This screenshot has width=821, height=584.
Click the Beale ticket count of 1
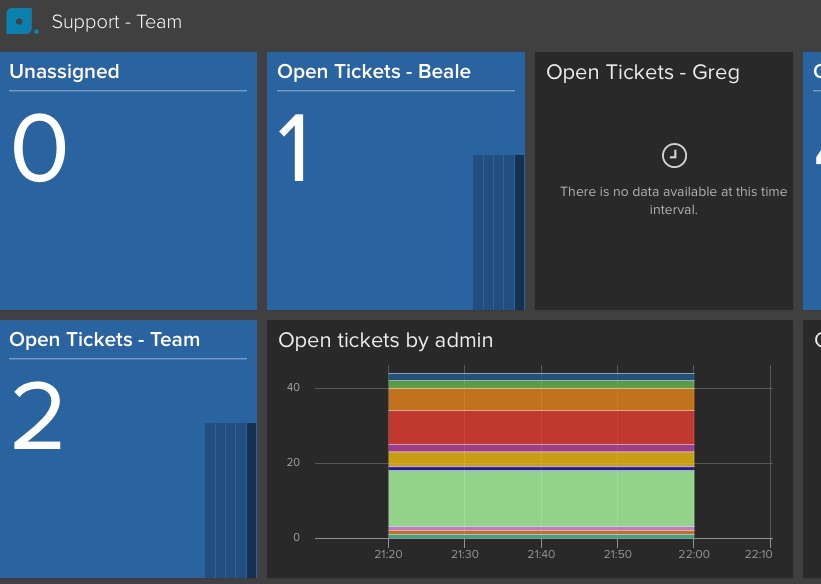[293, 148]
